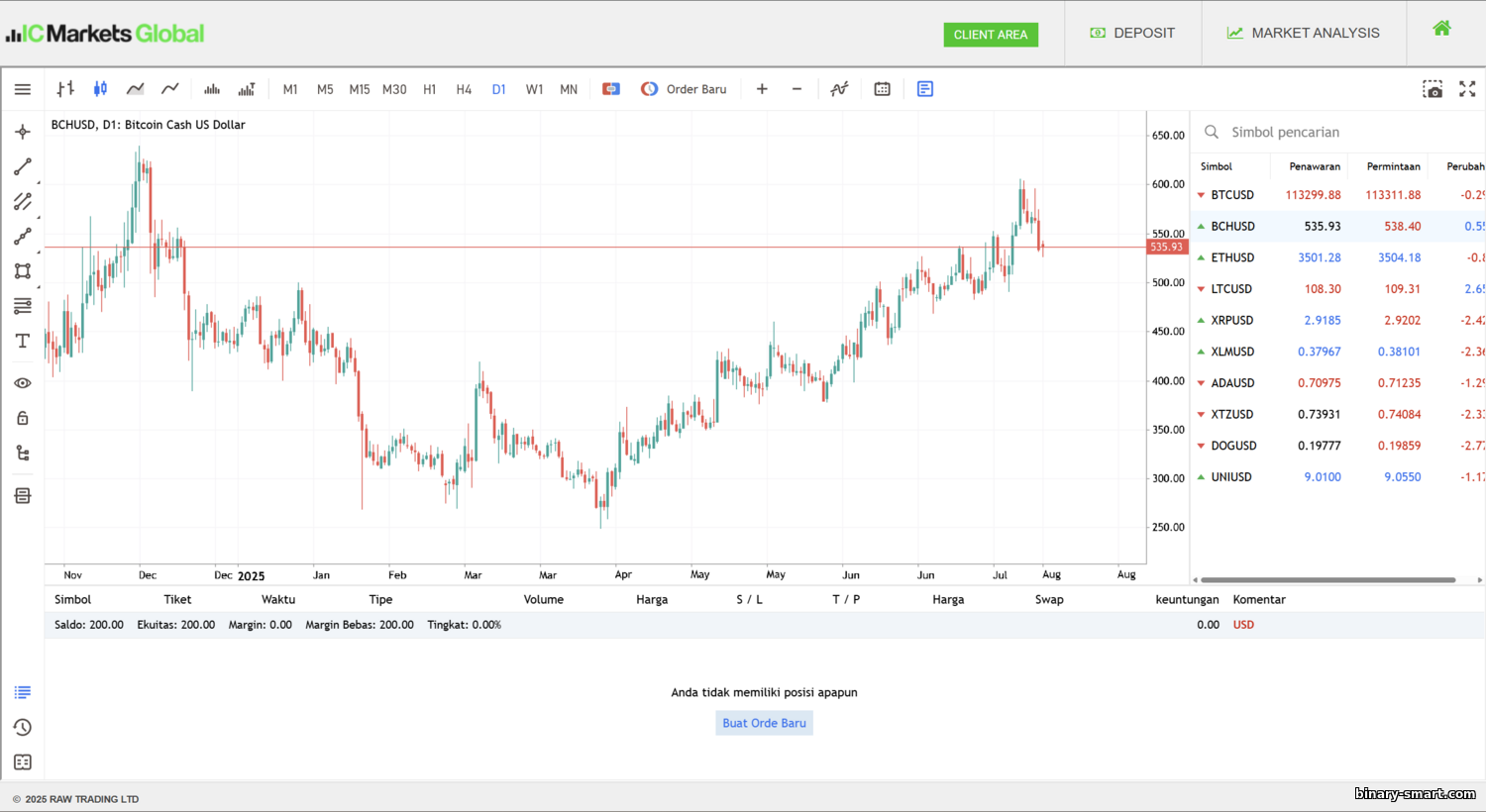The width and height of the screenshot is (1486, 812).
Task: Click the Buat Orde Baru button
Action: 764,723
